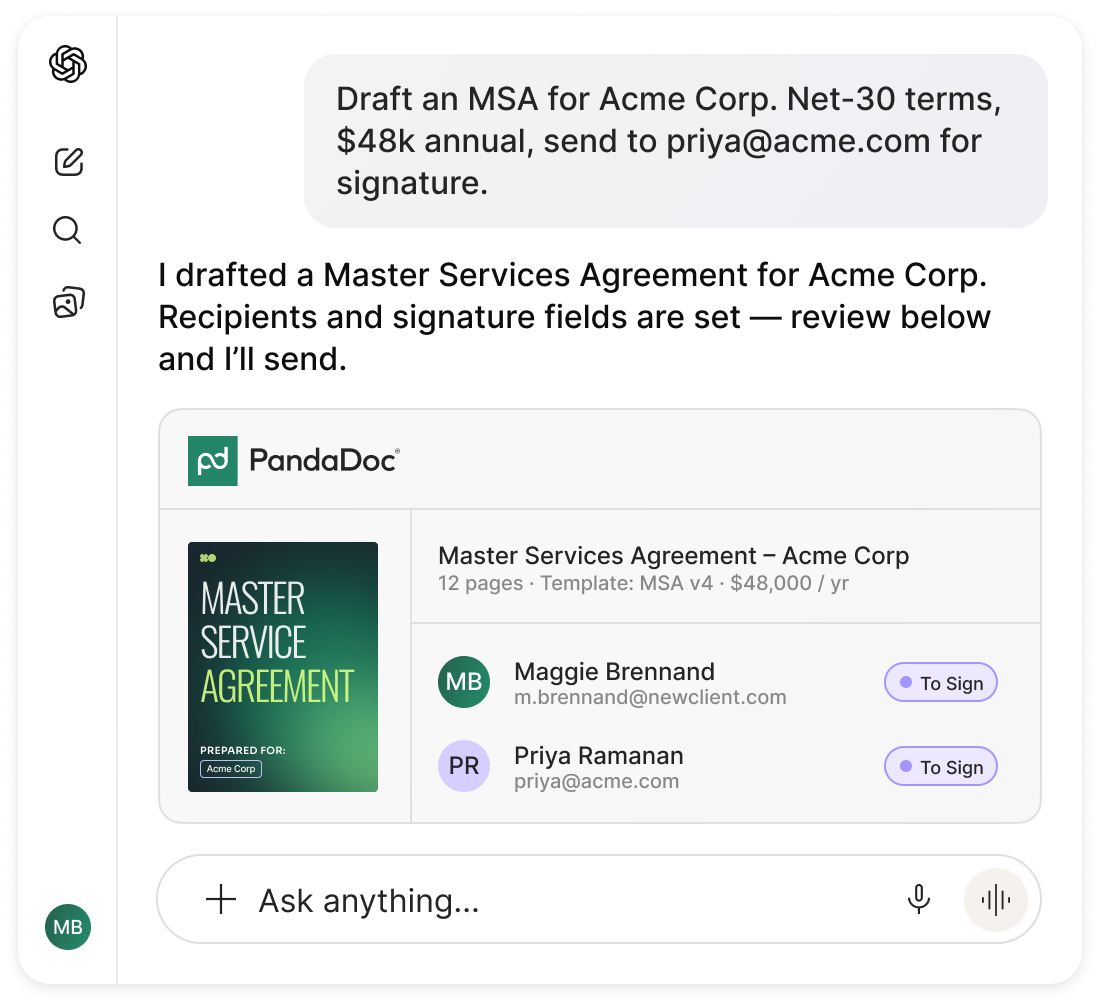
Task: Open the Master Services Agreement – Acme Corp title
Action: pyautogui.click(x=673, y=556)
